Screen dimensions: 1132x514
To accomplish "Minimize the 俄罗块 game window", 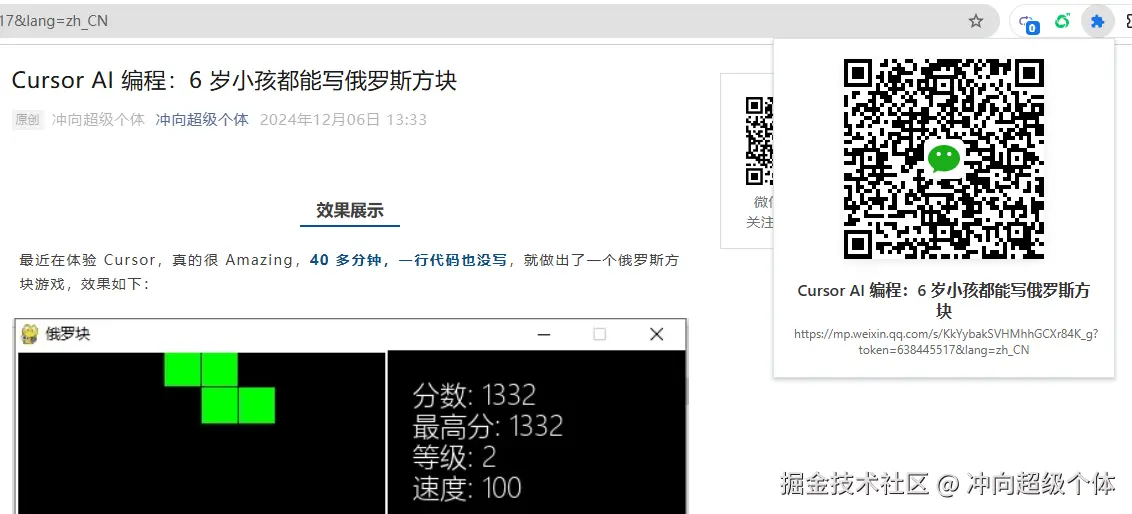I will [544, 334].
